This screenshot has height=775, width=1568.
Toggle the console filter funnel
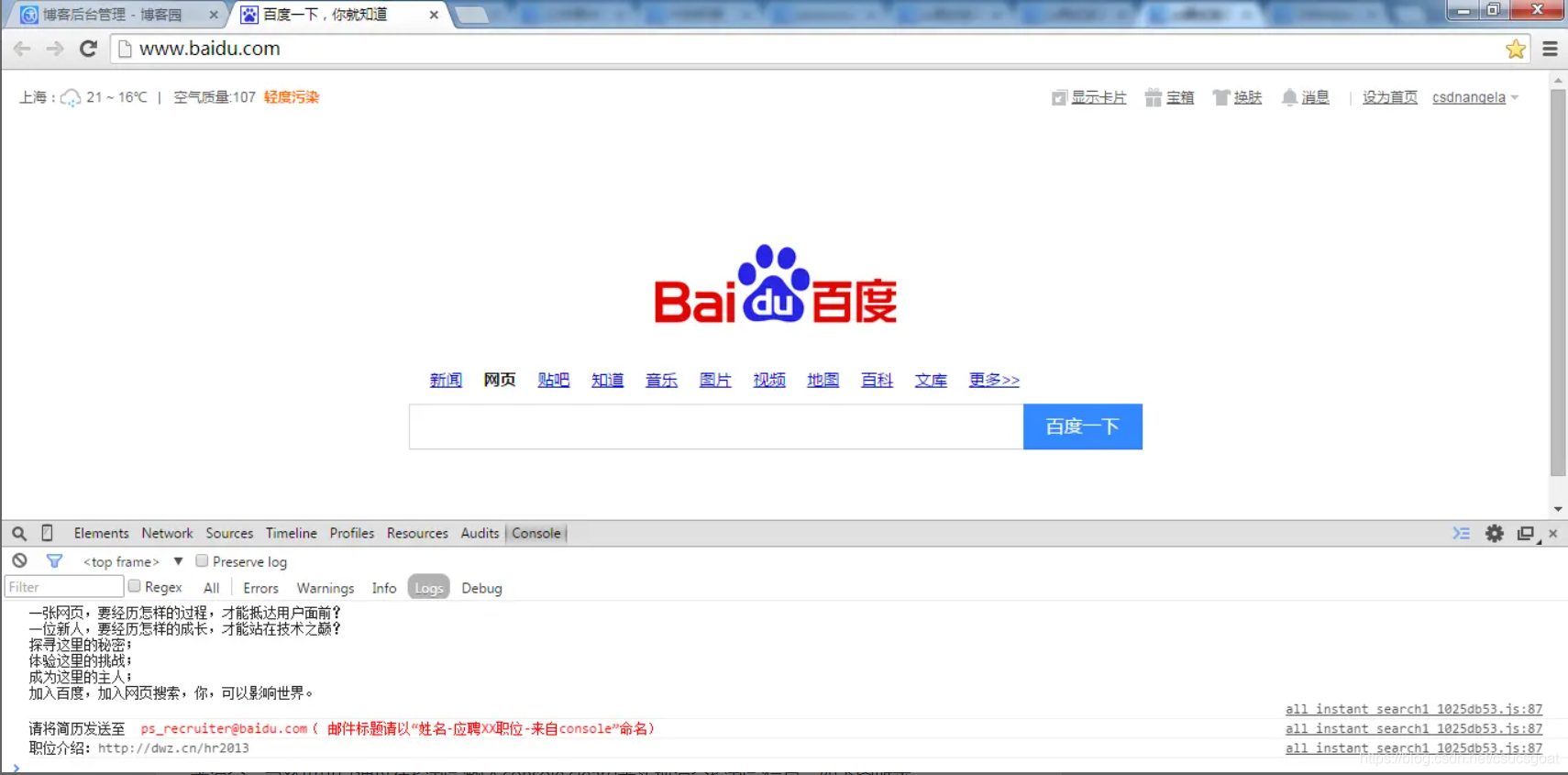54,560
